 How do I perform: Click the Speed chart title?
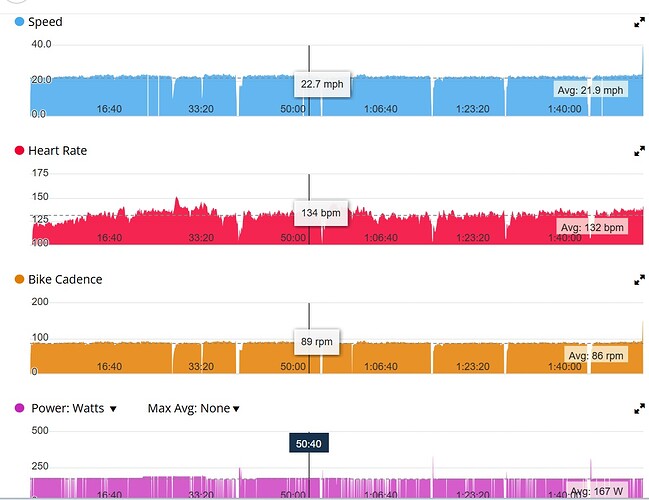(x=44, y=22)
